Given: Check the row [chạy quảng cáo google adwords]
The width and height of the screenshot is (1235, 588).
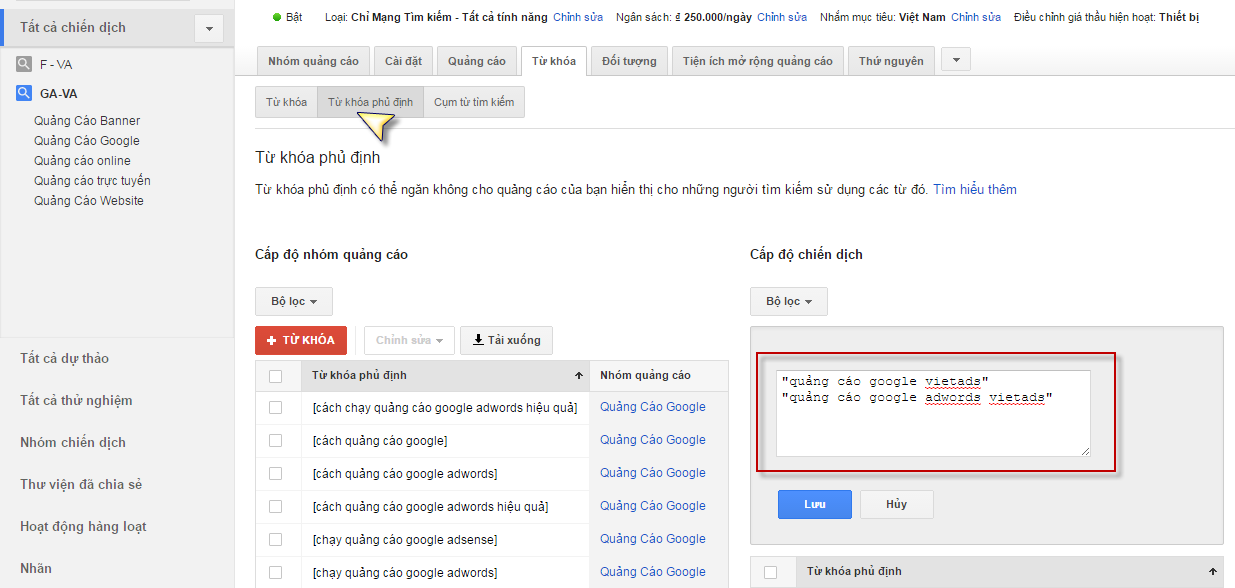Looking at the screenshot, I should point(276,572).
